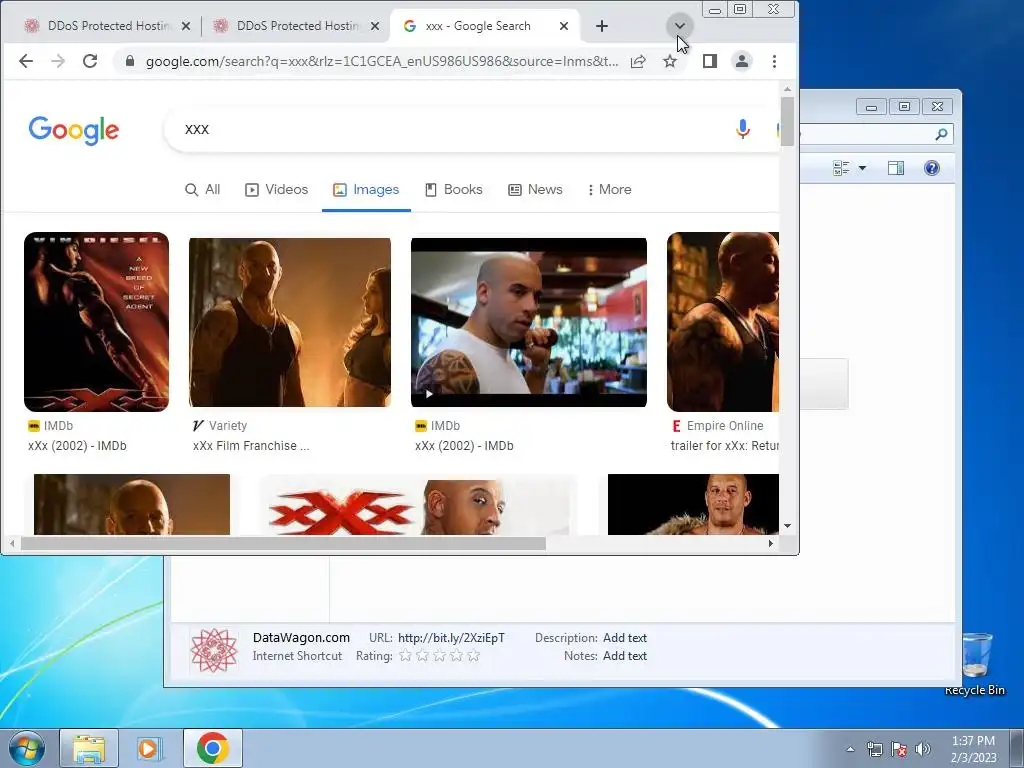Viewport: 1024px width, 768px height.
Task: Bookmark this tab with the star icon
Action: [x=670, y=61]
